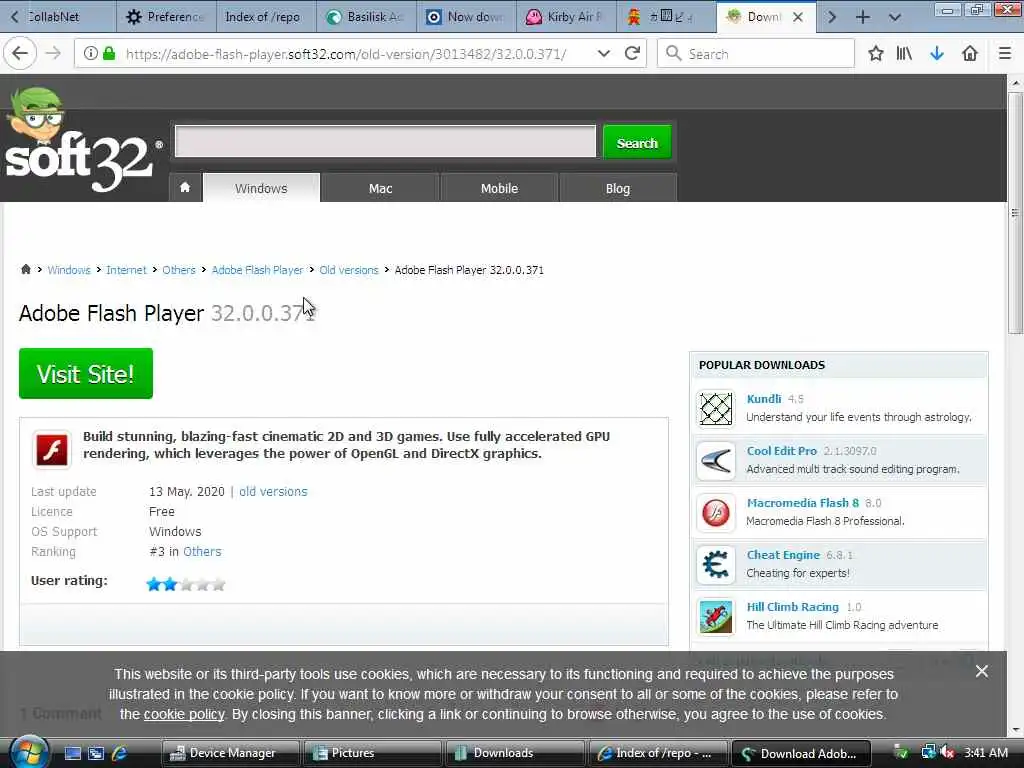Click the soft32 logo
Viewport: 1024px width, 768px height.
82,140
